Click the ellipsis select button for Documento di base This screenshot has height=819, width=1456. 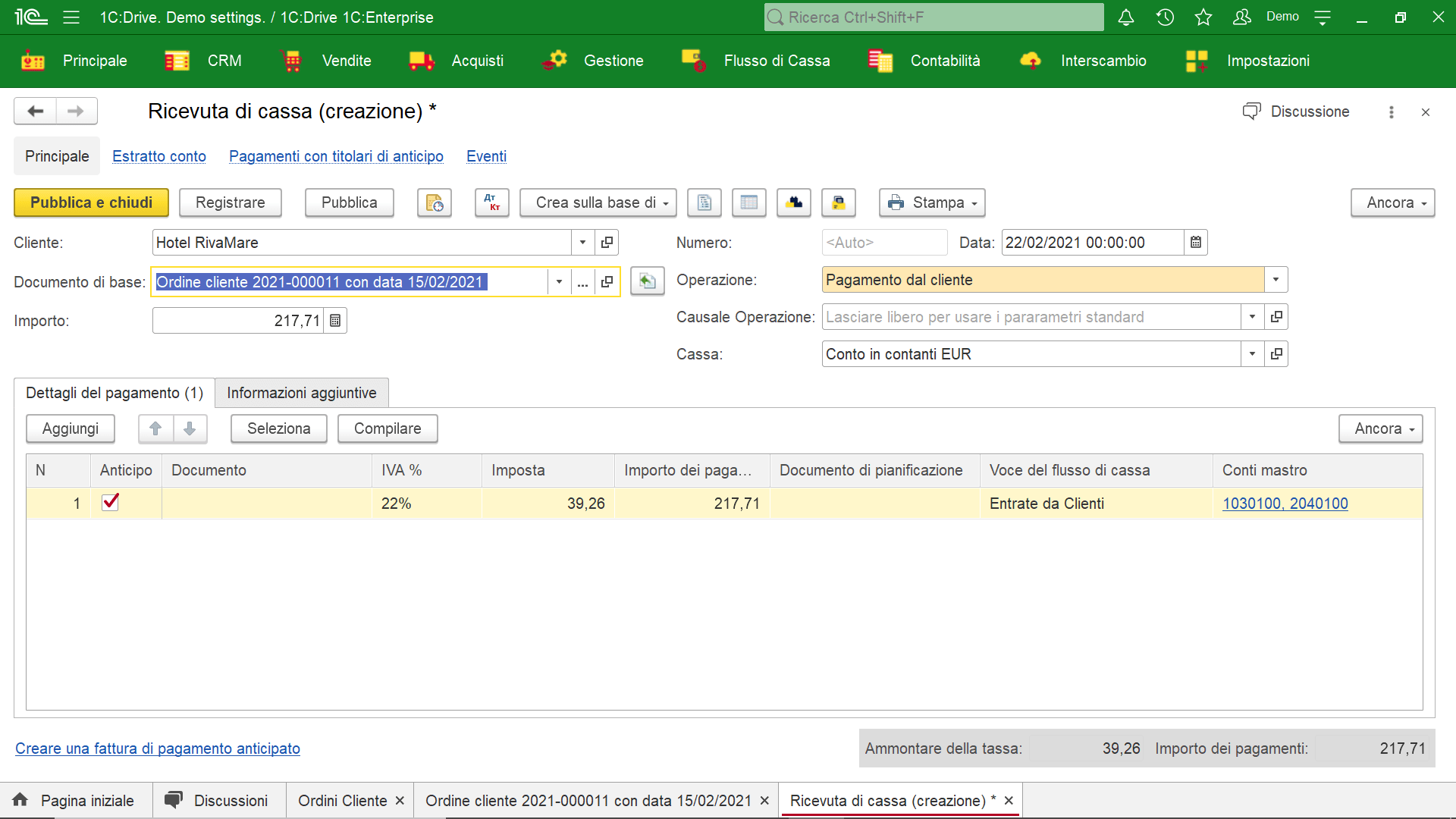pyautogui.click(x=582, y=282)
